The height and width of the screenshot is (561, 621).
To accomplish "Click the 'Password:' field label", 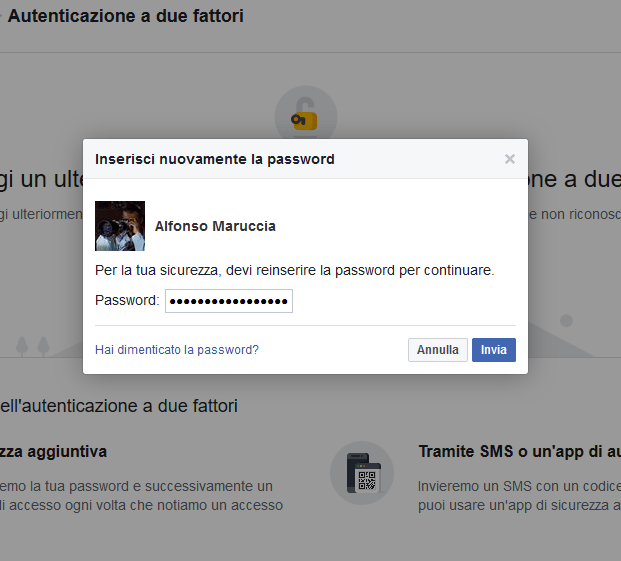I will [x=127, y=301].
